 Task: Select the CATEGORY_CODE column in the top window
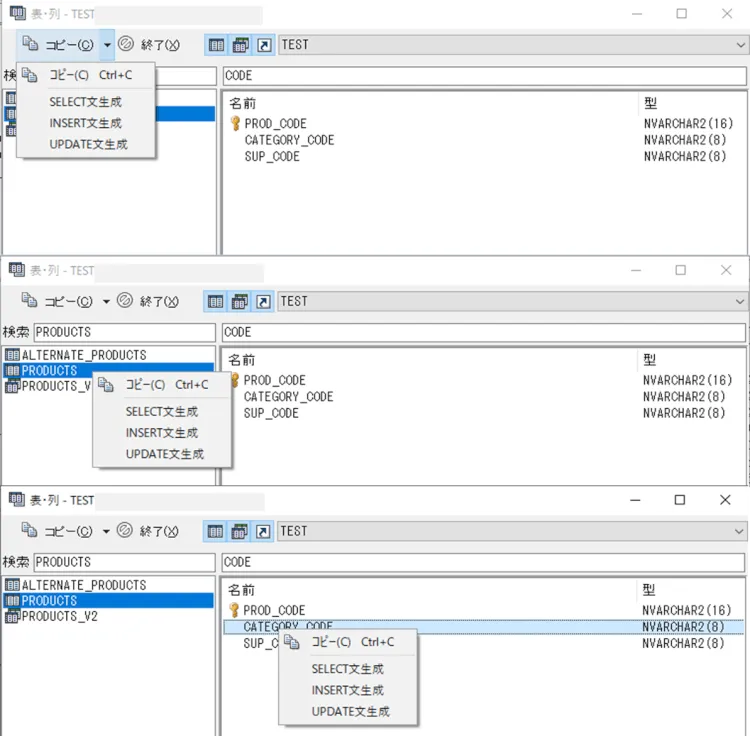pyautogui.click(x=289, y=140)
